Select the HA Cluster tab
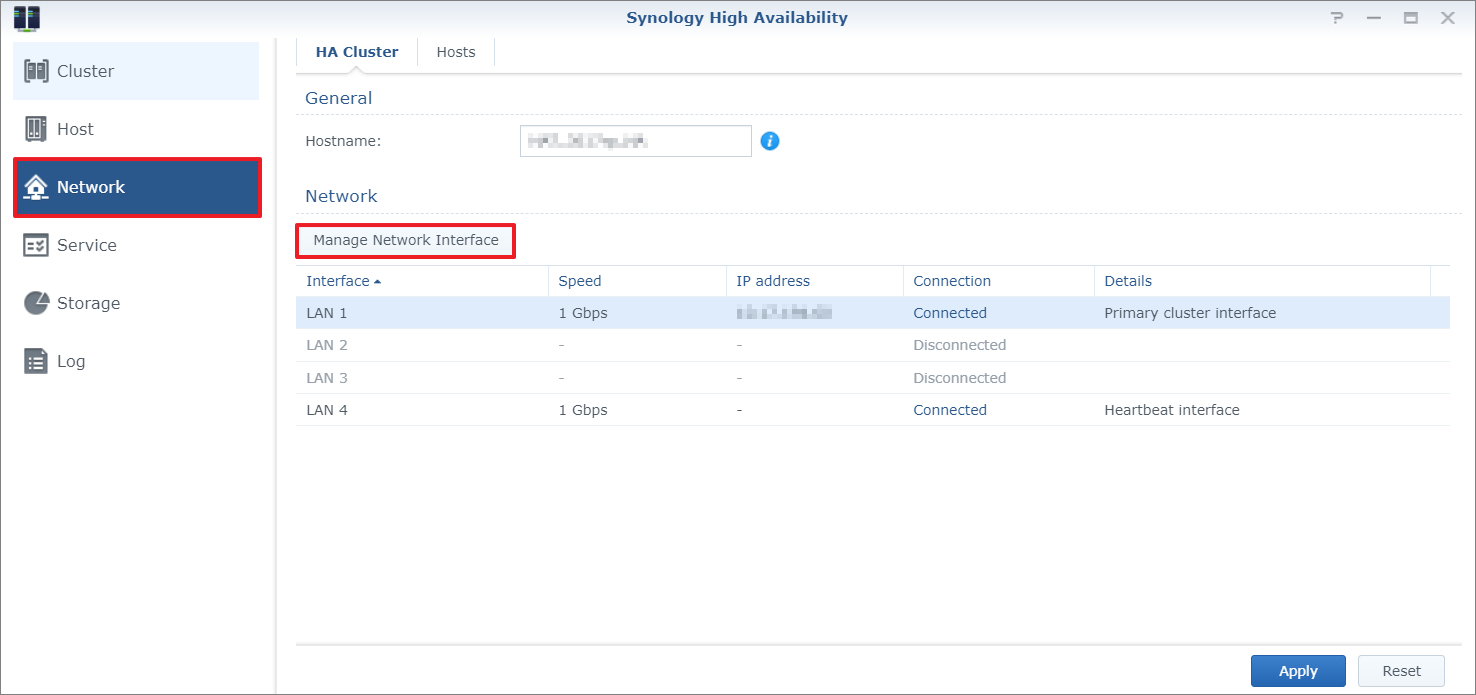This screenshot has width=1476, height=695. (357, 52)
